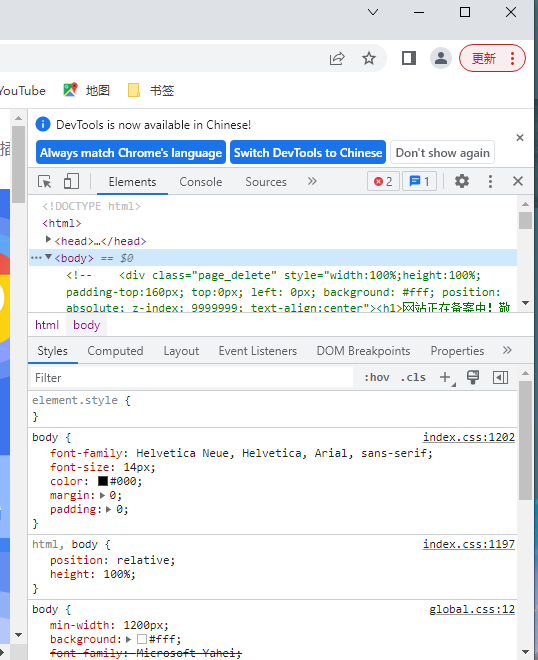Collapse the body element node
This screenshot has width=538, height=660.
tap(48, 257)
